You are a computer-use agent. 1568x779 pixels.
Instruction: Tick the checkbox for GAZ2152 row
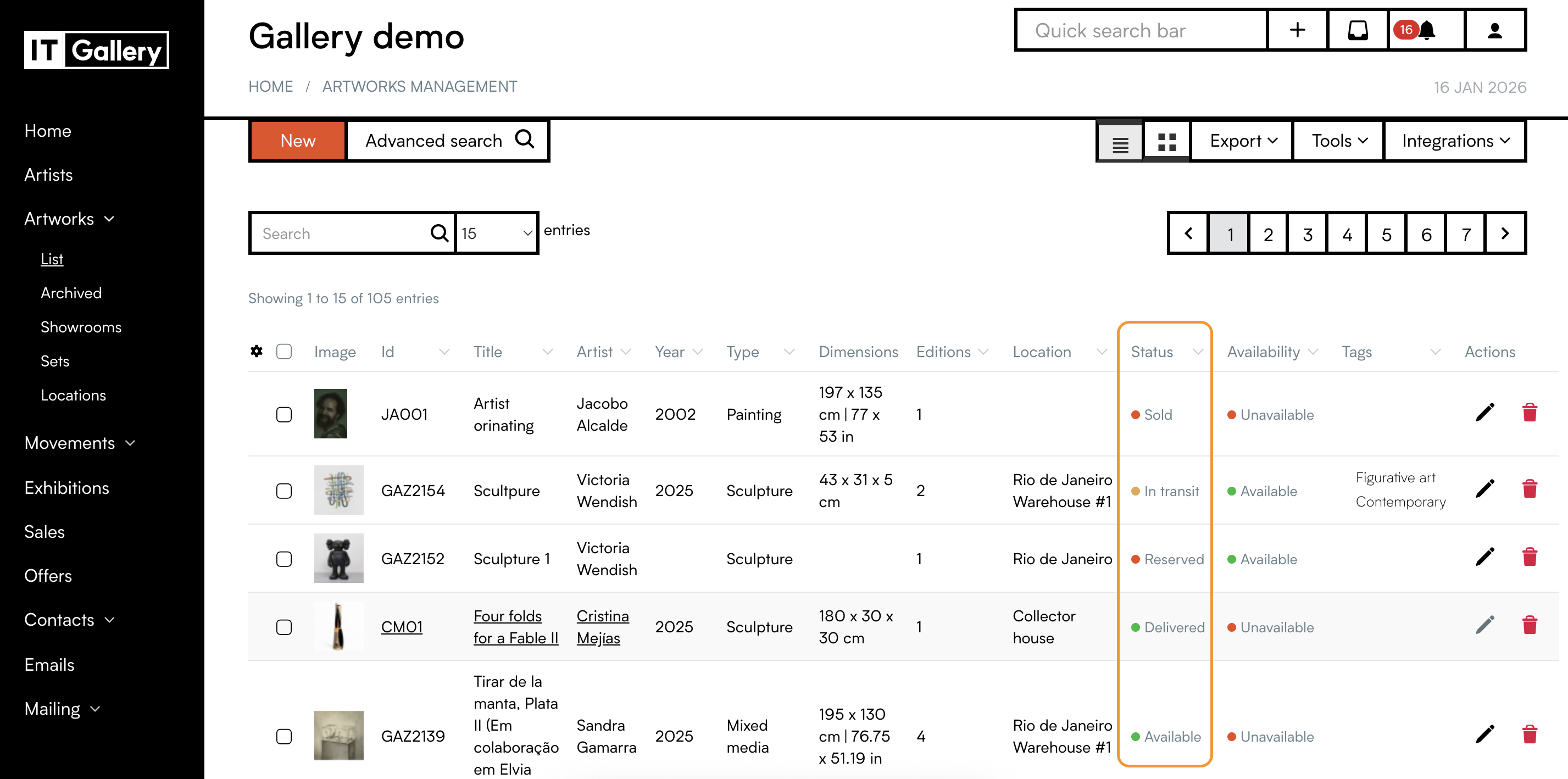283,559
